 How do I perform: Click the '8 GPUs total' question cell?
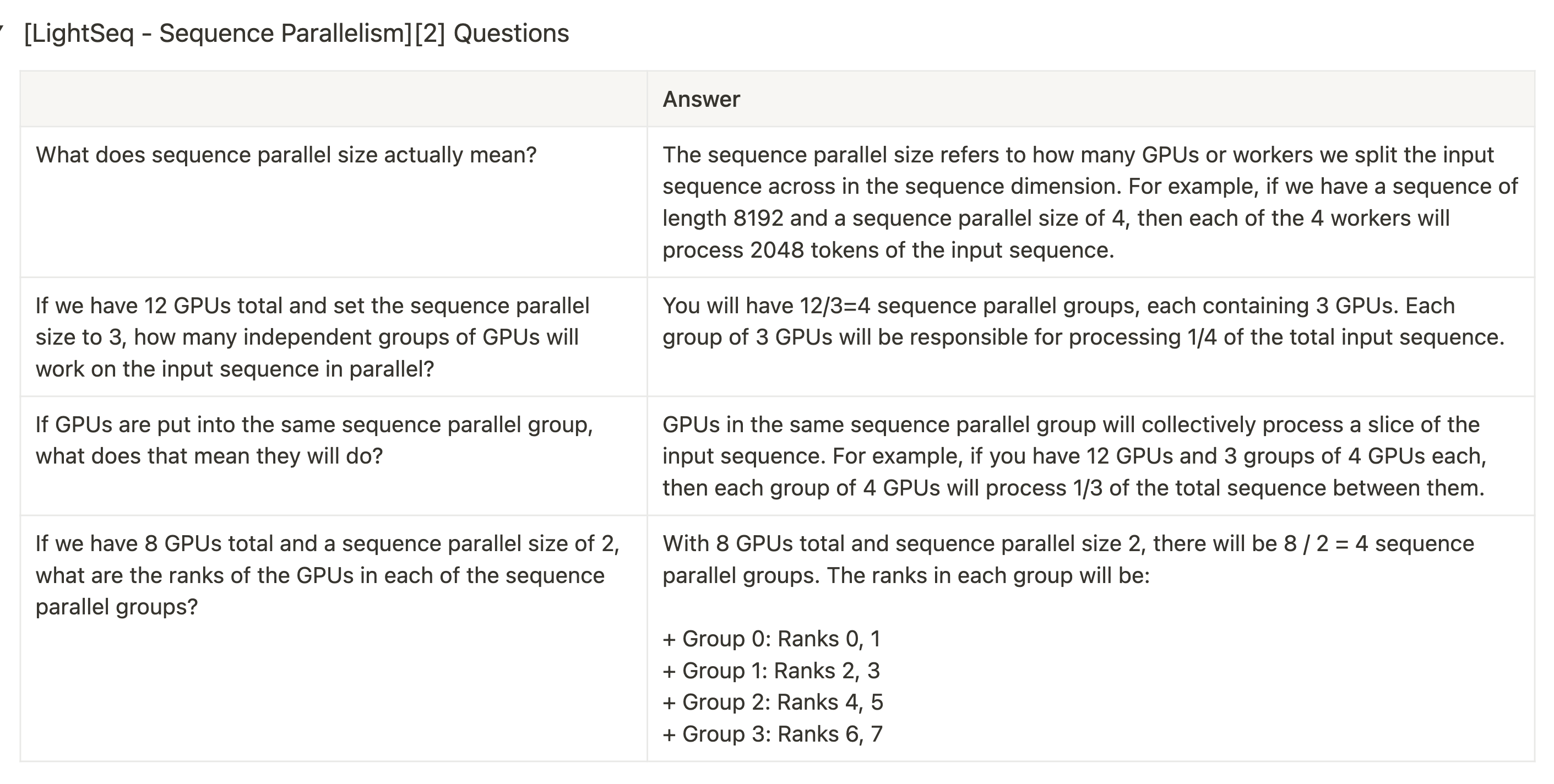pos(334,639)
